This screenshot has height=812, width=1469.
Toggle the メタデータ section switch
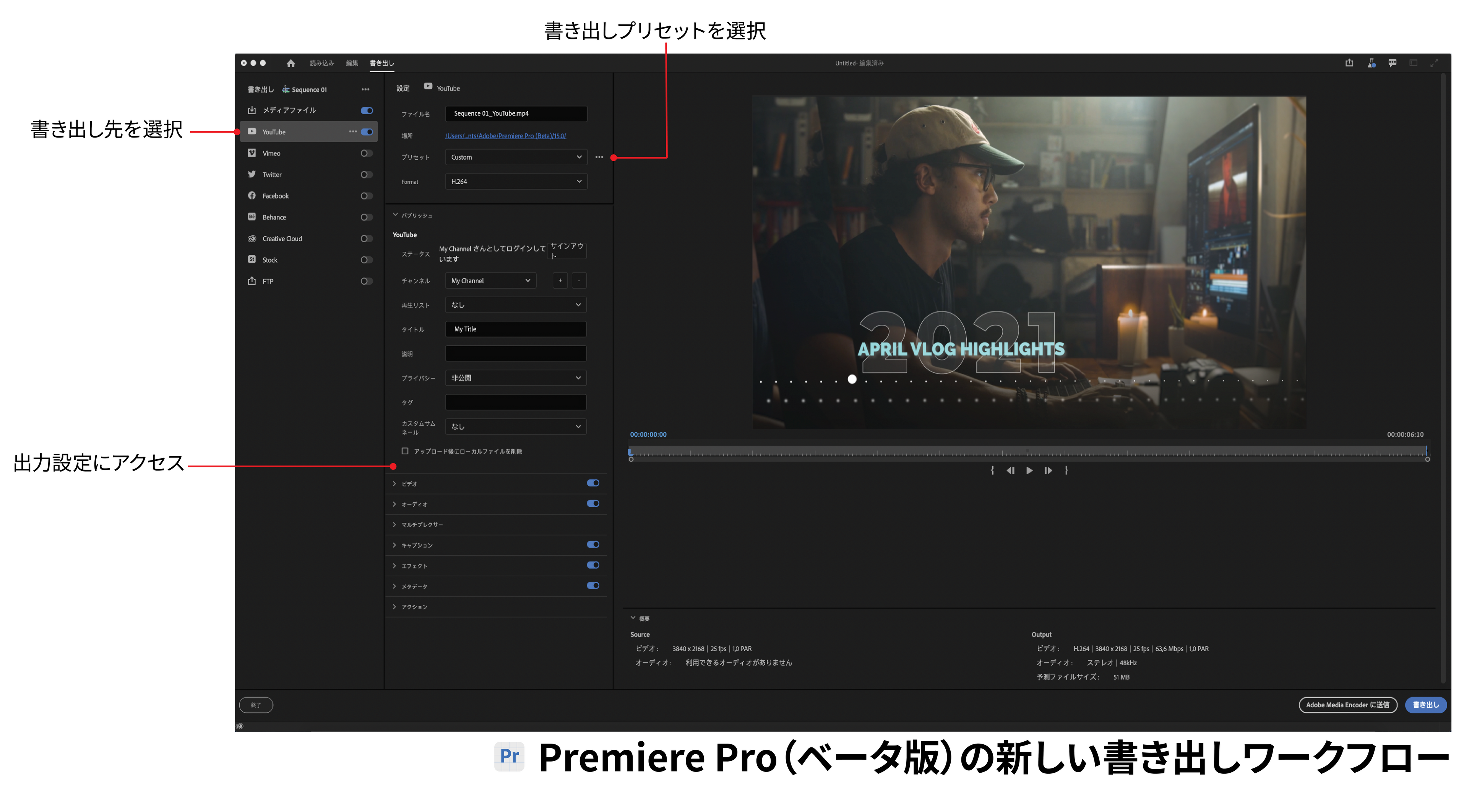593,586
